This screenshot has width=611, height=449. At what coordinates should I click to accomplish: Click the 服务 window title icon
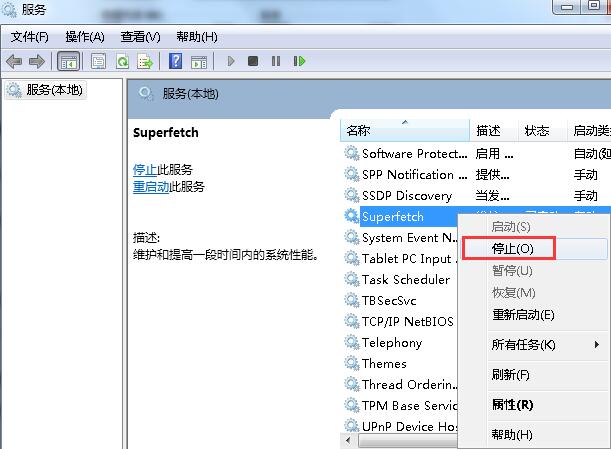click(x=9, y=10)
